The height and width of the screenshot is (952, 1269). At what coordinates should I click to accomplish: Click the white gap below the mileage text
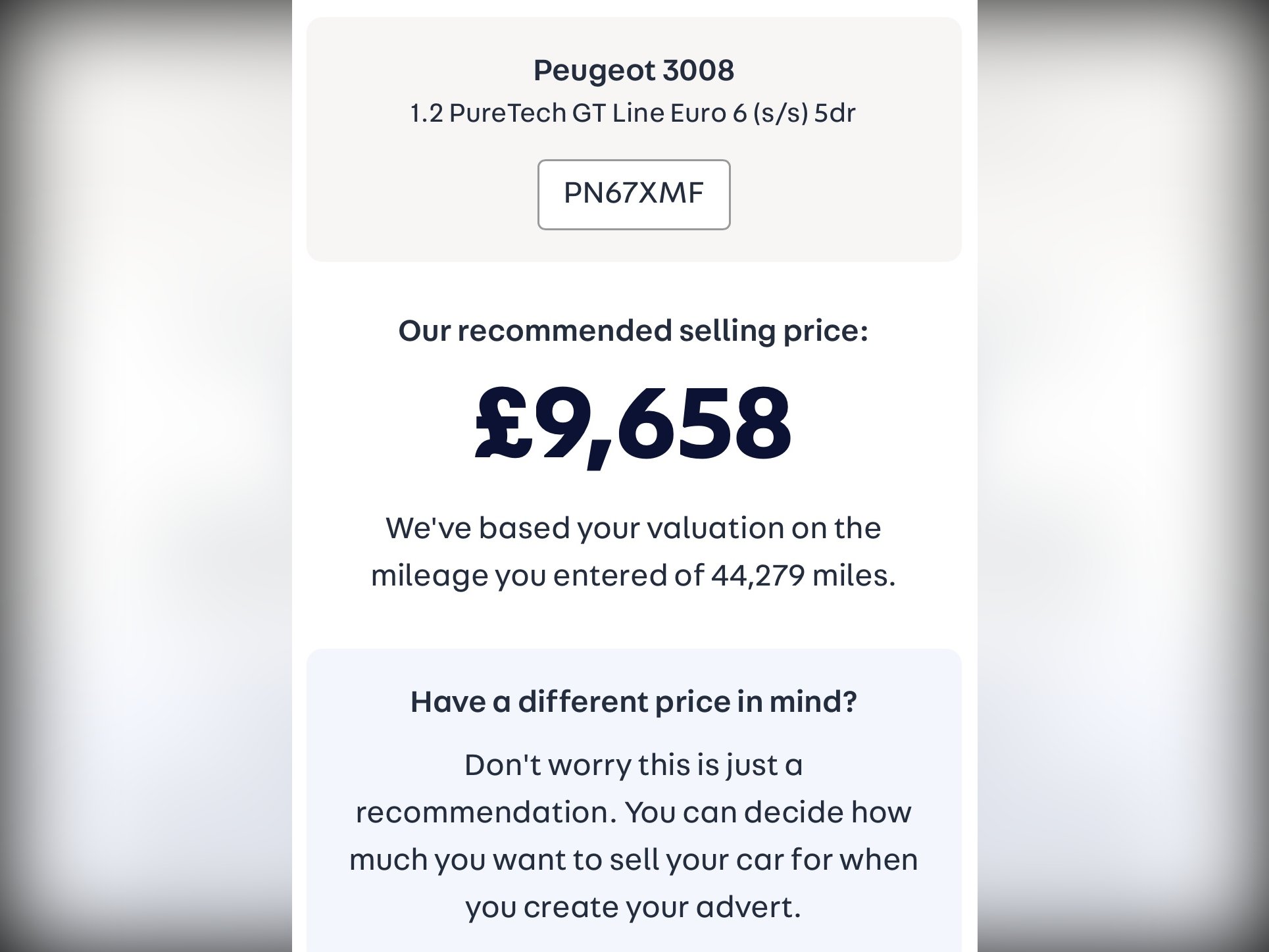[x=634, y=620]
